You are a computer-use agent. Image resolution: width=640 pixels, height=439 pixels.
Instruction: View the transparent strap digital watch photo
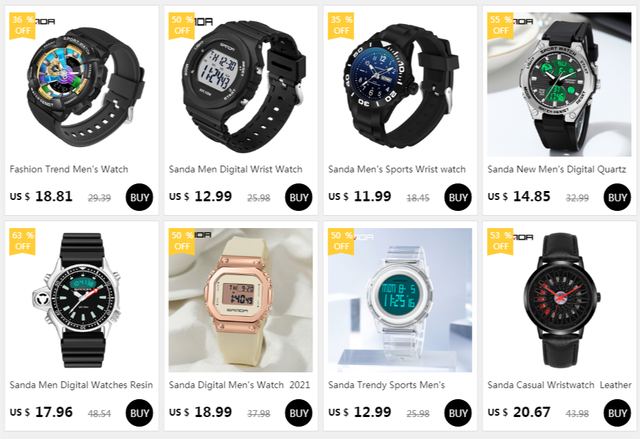pos(400,300)
